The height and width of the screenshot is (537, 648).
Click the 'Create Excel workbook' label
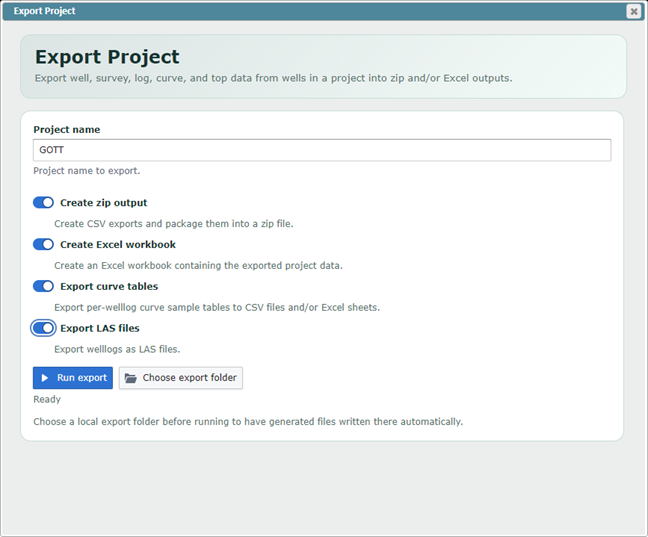(x=118, y=244)
